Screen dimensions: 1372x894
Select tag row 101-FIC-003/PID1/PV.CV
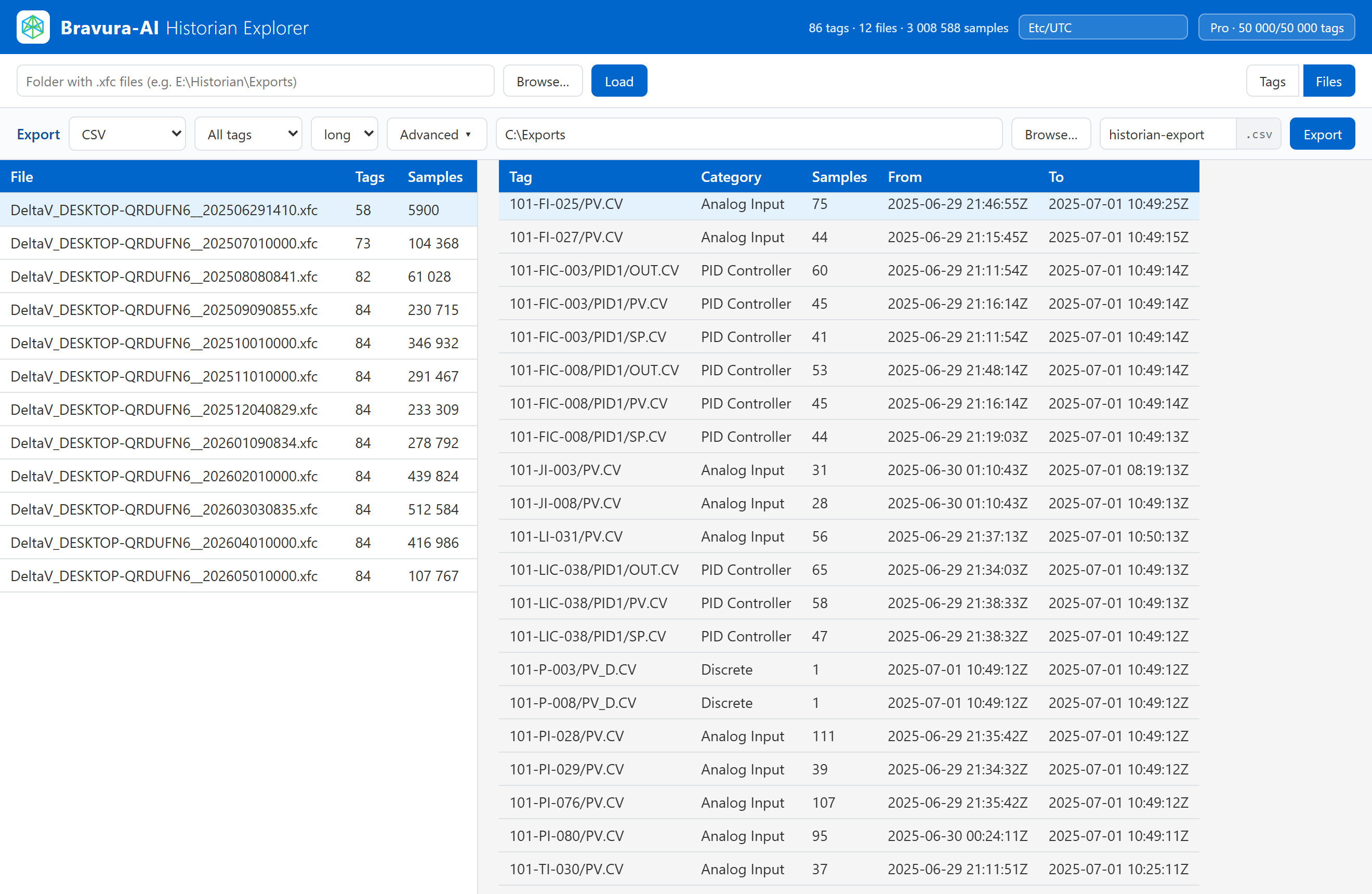click(849, 304)
